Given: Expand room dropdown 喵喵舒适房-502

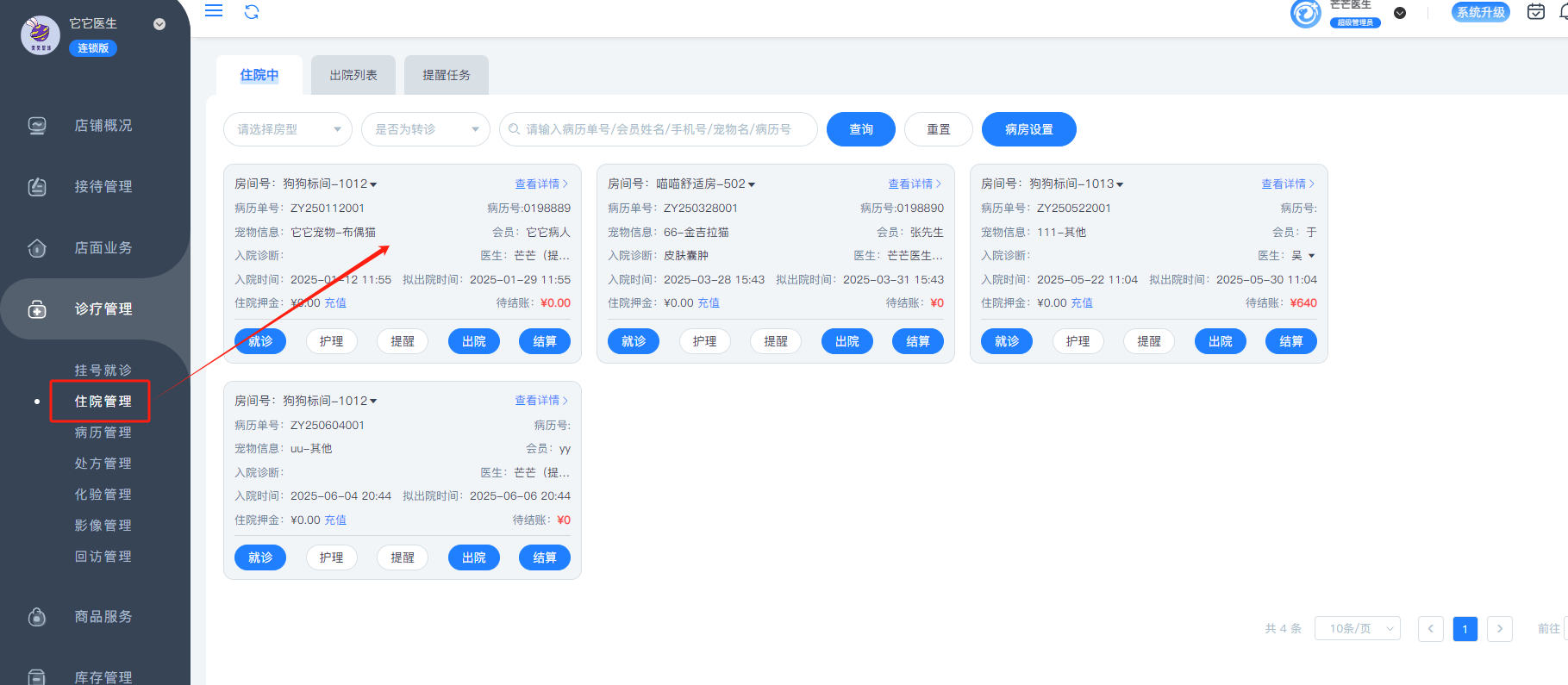Looking at the screenshot, I should (752, 184).
